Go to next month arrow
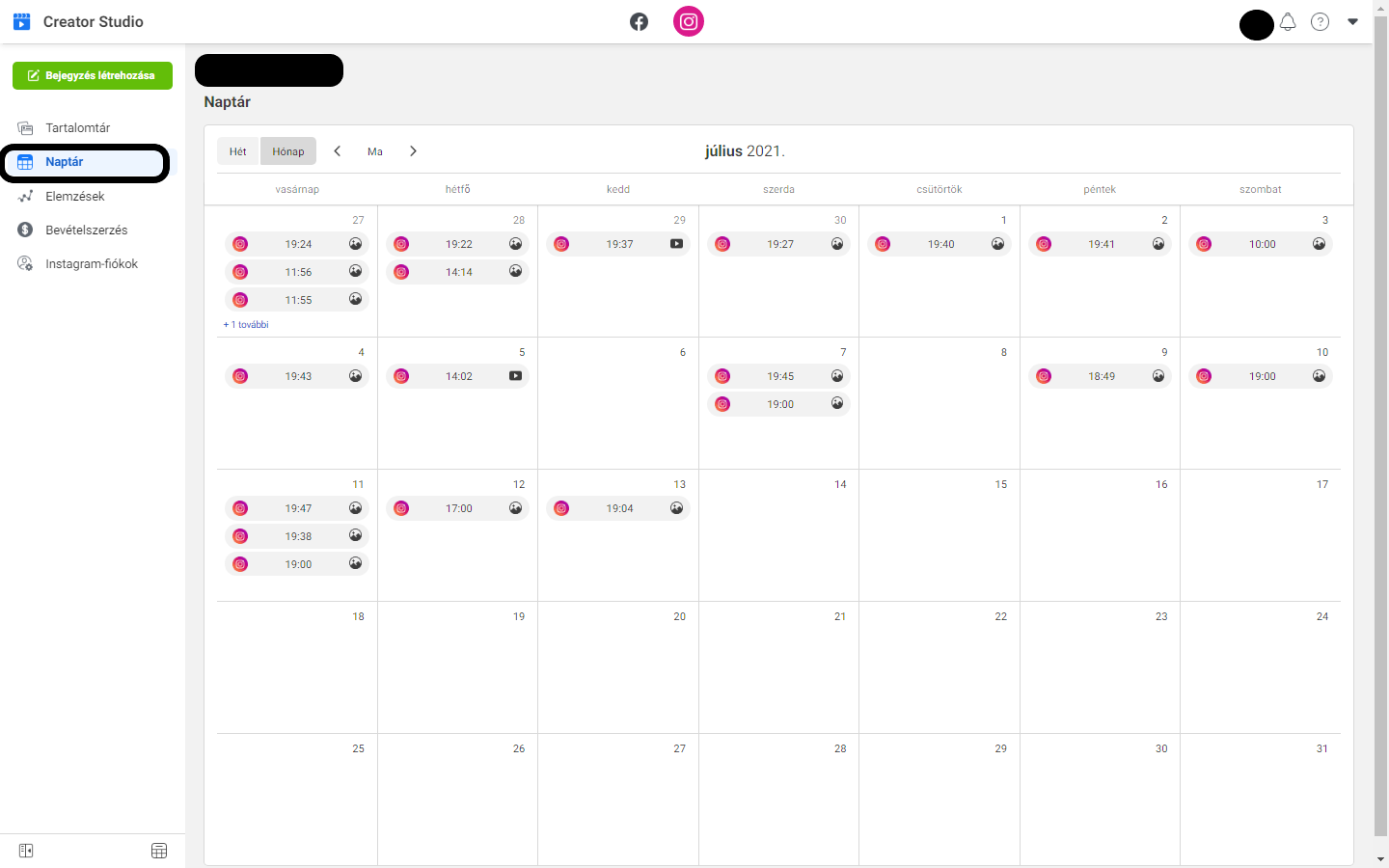 413,151
